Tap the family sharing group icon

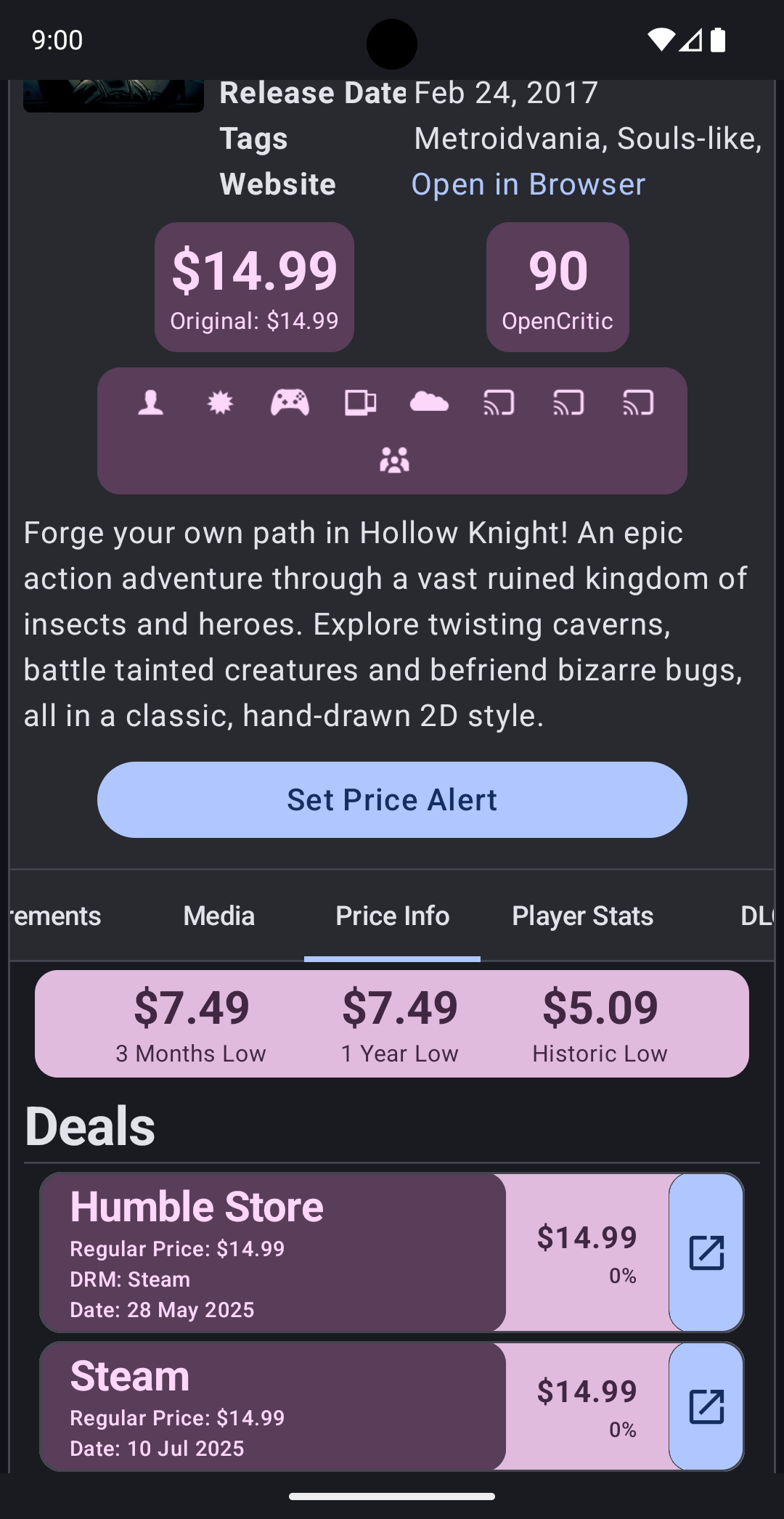pyautogui.click(x=394, y=460)
